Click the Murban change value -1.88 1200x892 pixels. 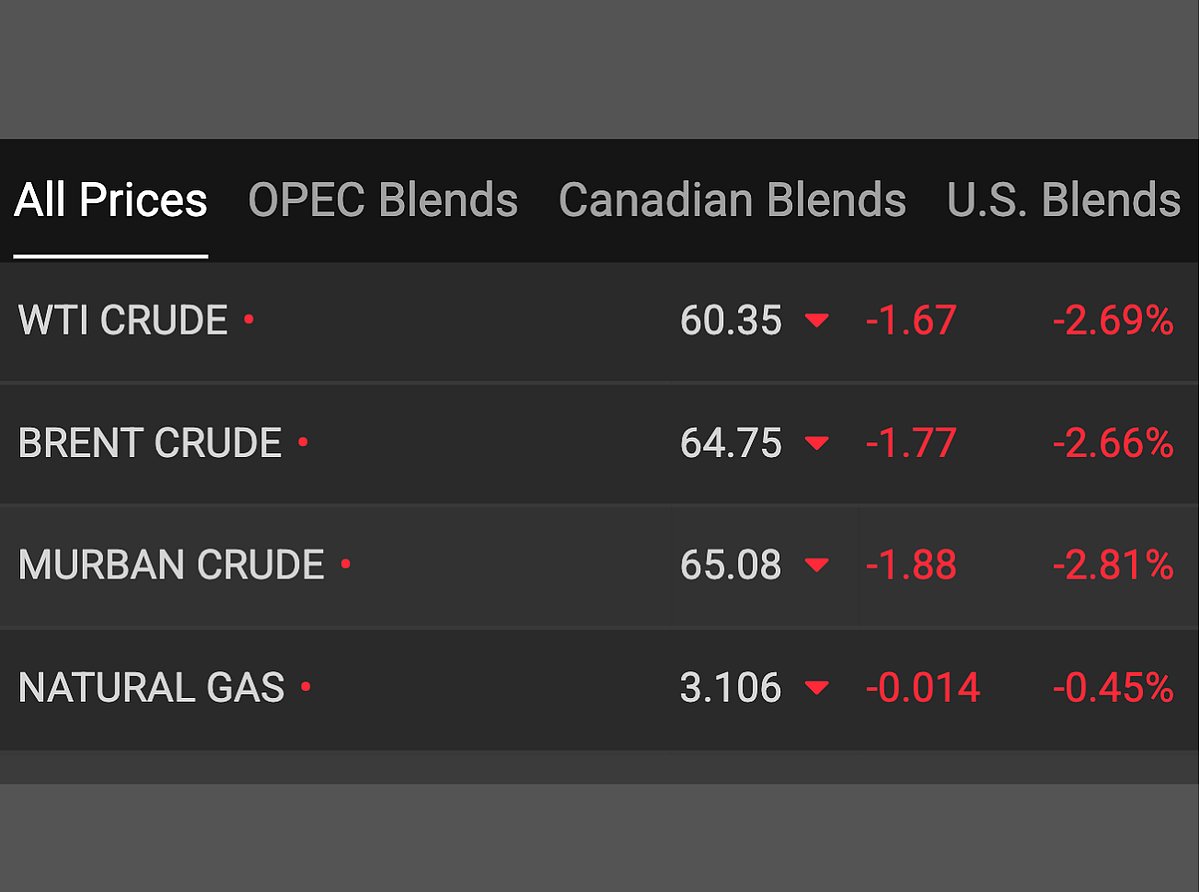tap(910, 565)
